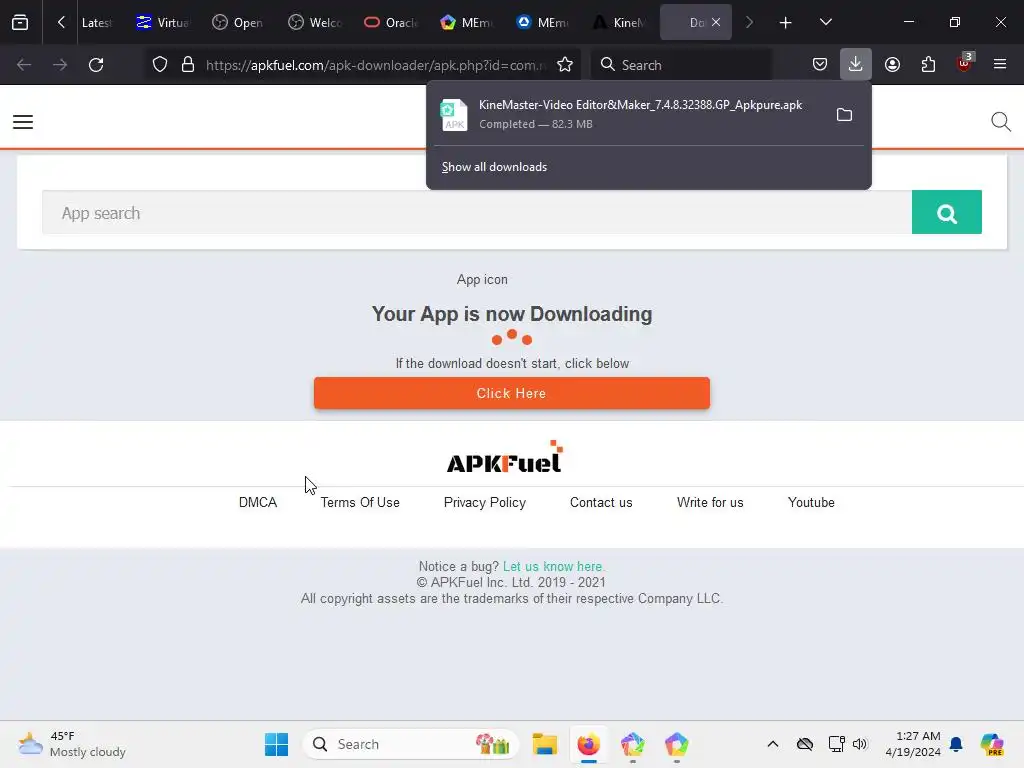Open the APKFuel site hamburger menu
The height and width of the screenshot is (768, 1024).
(23, 121)
